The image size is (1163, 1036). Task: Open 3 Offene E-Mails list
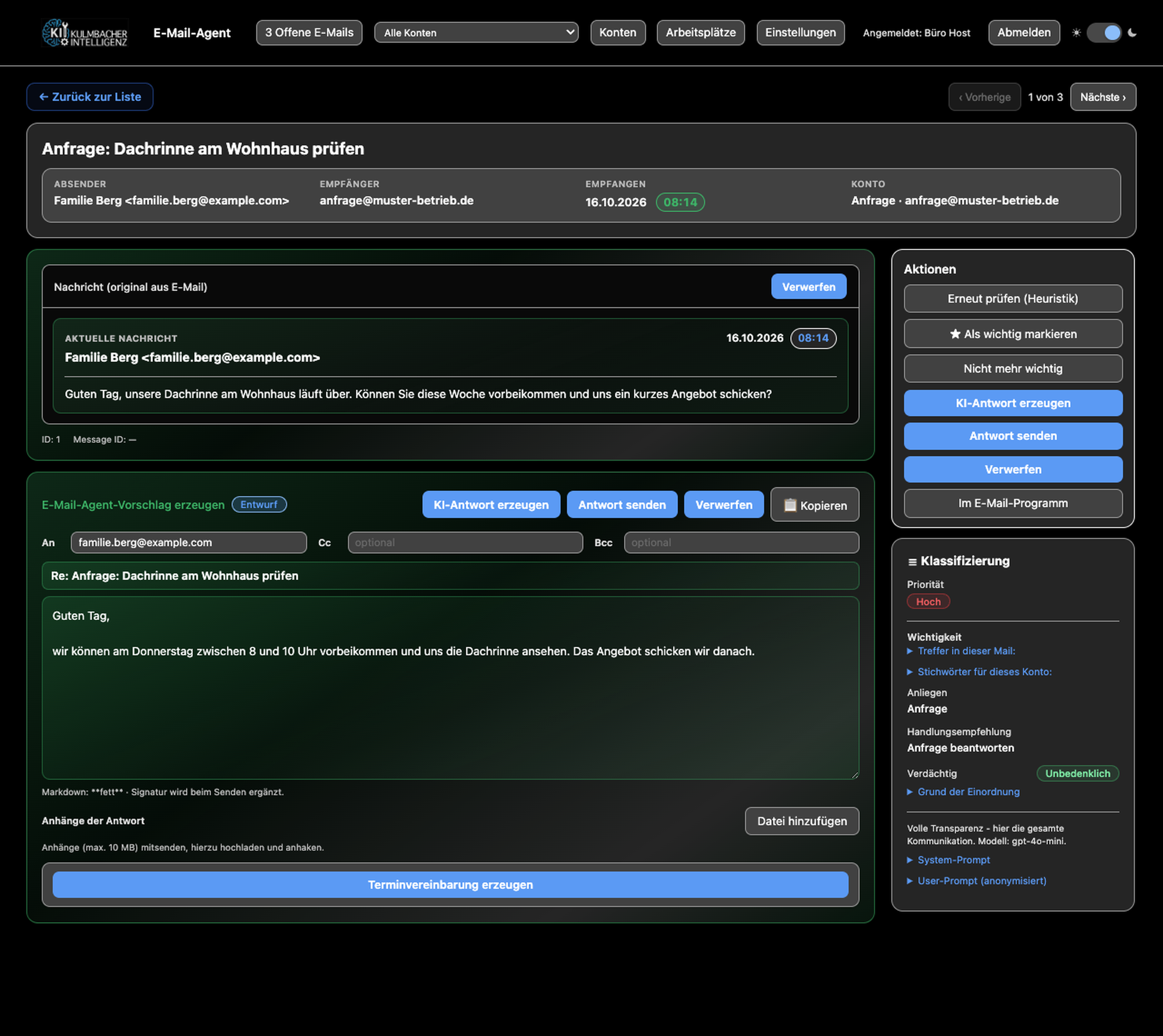pyautogui.click(x=309, y=33)
